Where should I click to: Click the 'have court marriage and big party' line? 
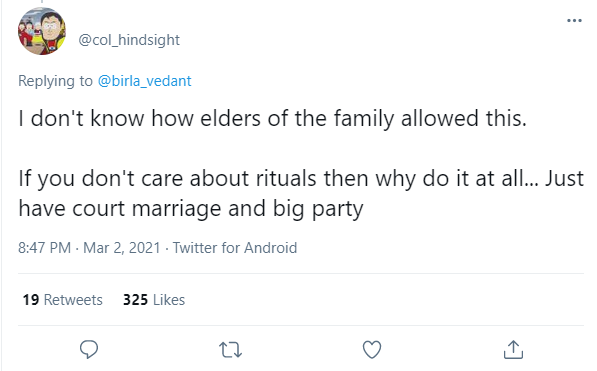pos(191,209)
